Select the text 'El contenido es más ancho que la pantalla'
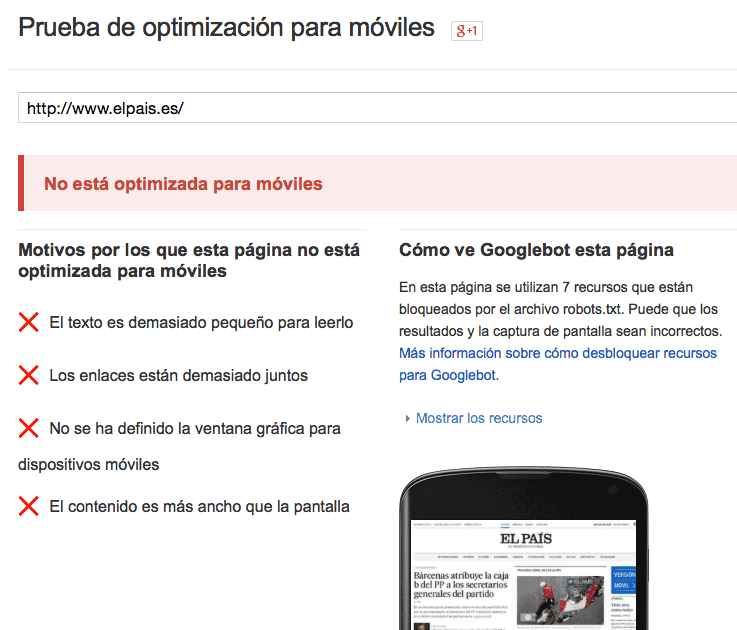Screen dimensions: 737x630 coord(199,506)
